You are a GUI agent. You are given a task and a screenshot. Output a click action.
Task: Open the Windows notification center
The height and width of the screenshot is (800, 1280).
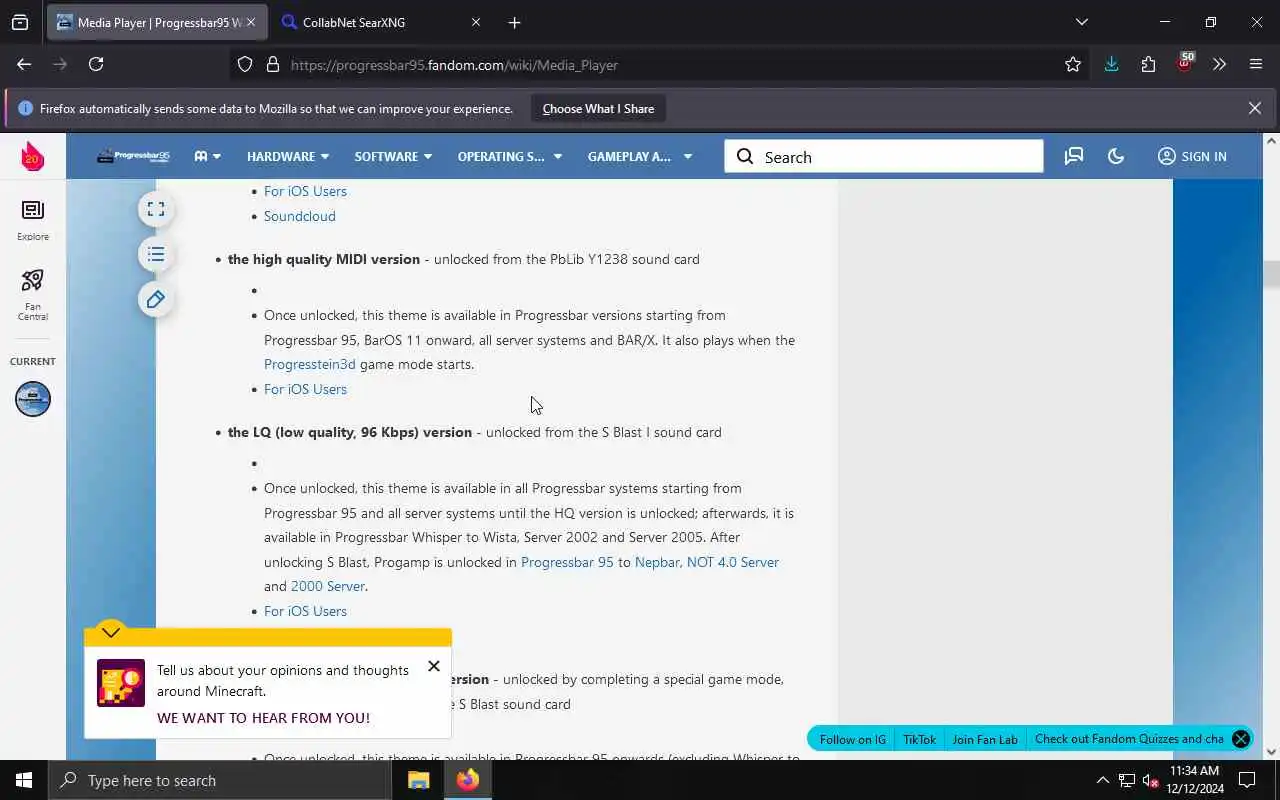(1248, 780)
